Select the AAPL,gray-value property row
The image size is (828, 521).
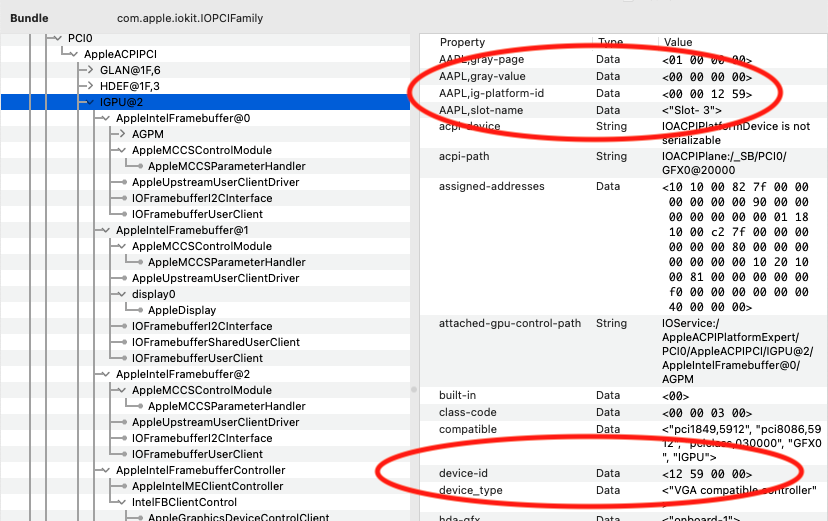(x=624, y=77)
